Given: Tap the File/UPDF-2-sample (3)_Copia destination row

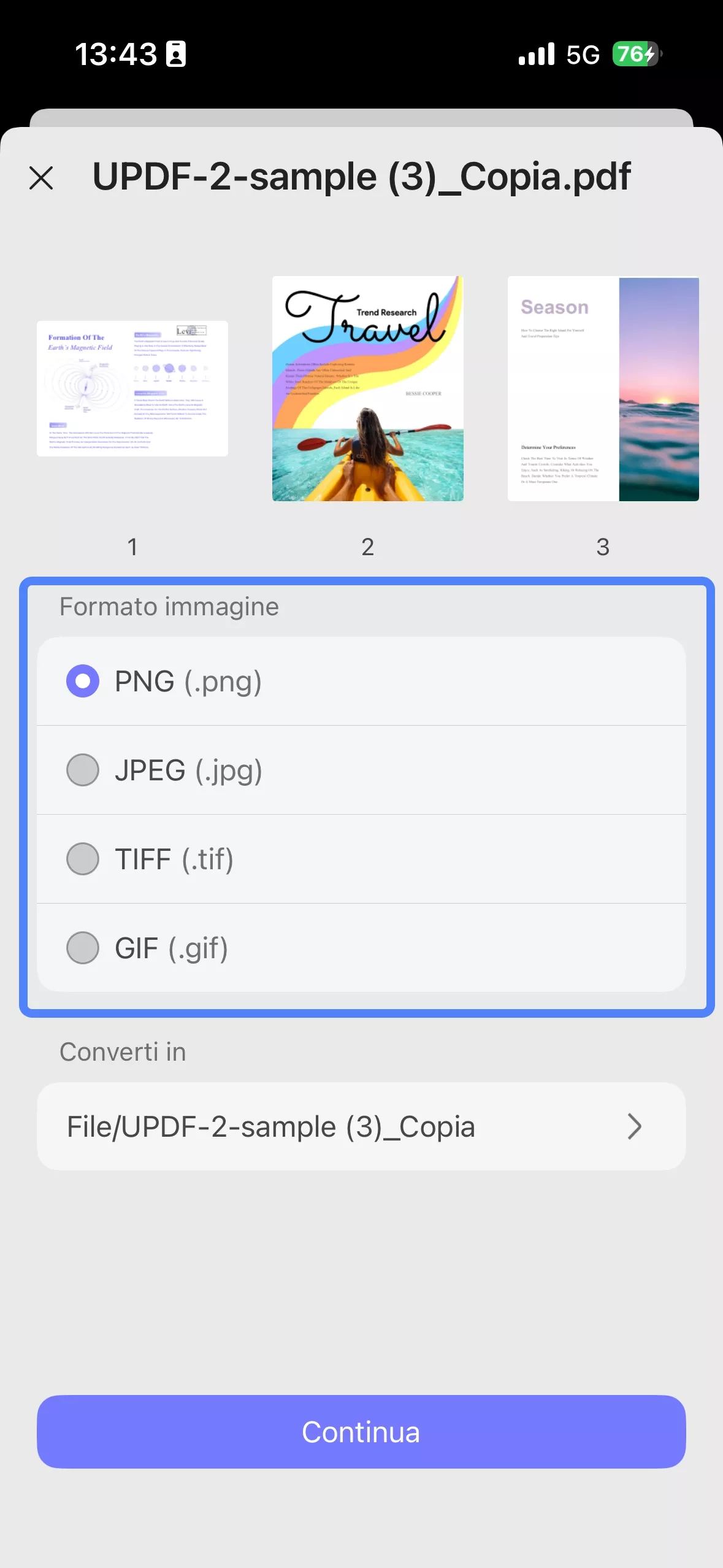Looking at the screenshot, I should pos(343,1126).
